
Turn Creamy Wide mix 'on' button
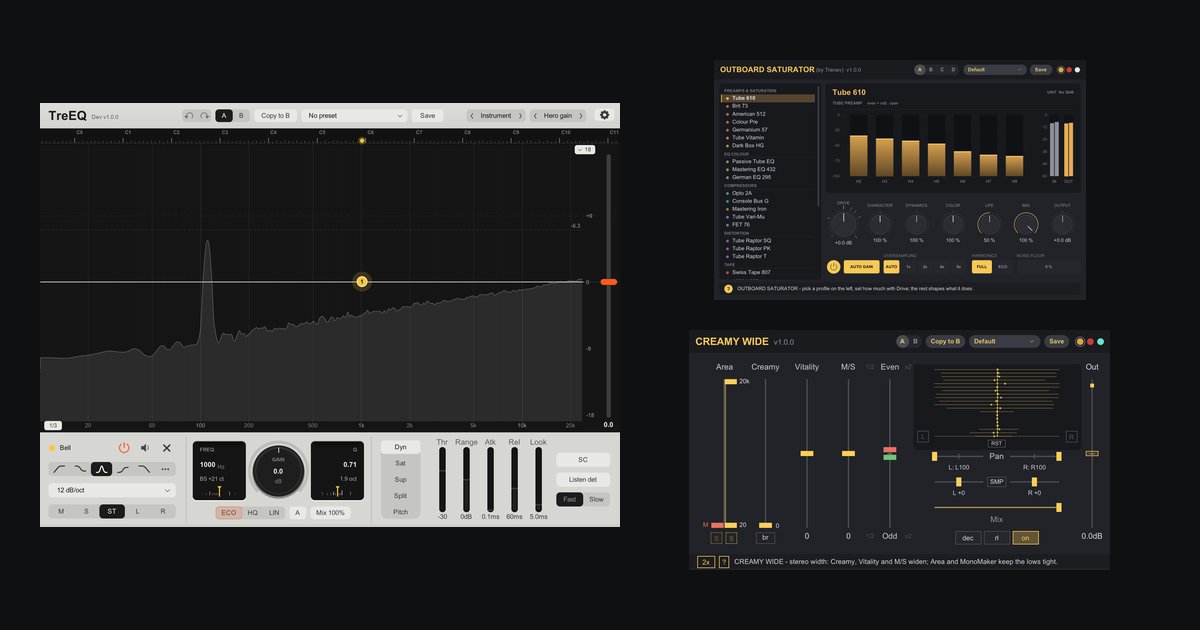pos(1025,538)
